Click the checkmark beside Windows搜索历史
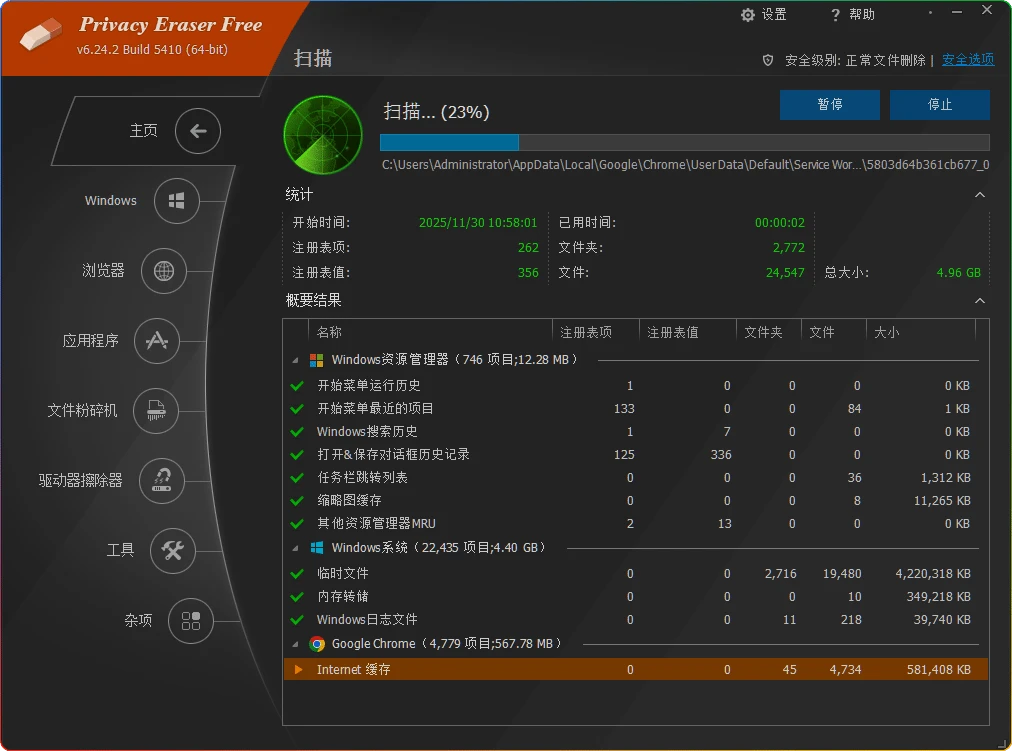1012x751 pixels. [x=297, y=431]
